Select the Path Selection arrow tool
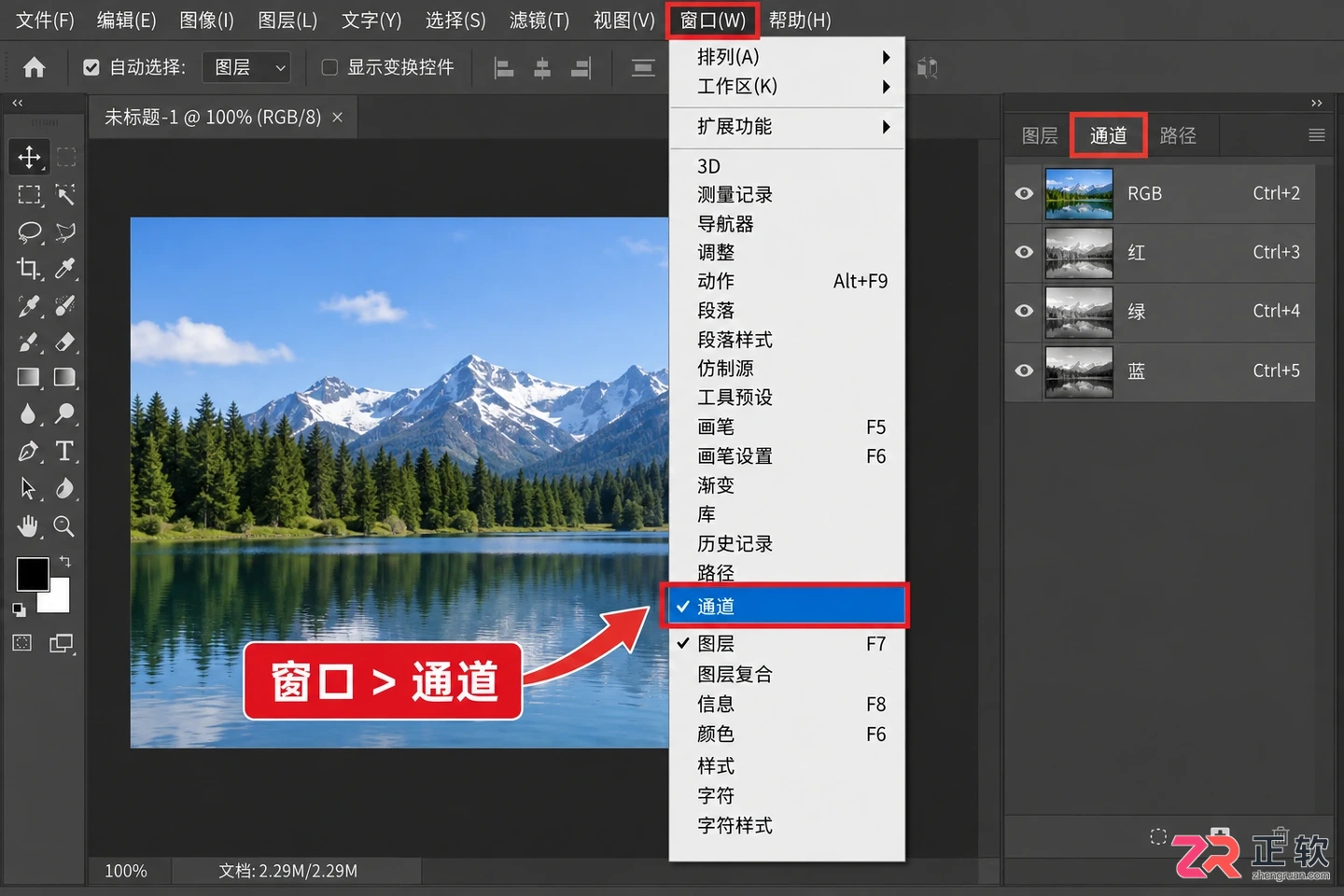 28,488
